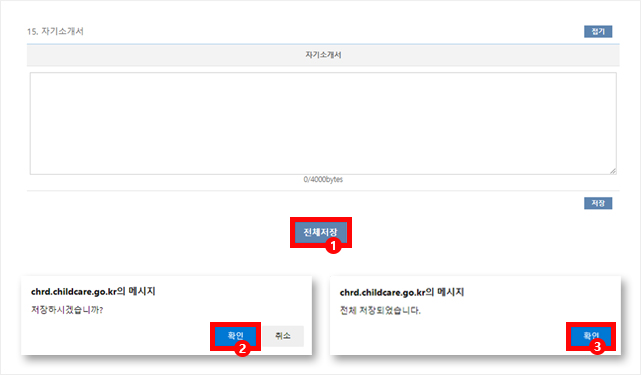Collapse section 15 with the 접기 button
Viewport: 641px width, 375px height.
click(x=598, y=31)
